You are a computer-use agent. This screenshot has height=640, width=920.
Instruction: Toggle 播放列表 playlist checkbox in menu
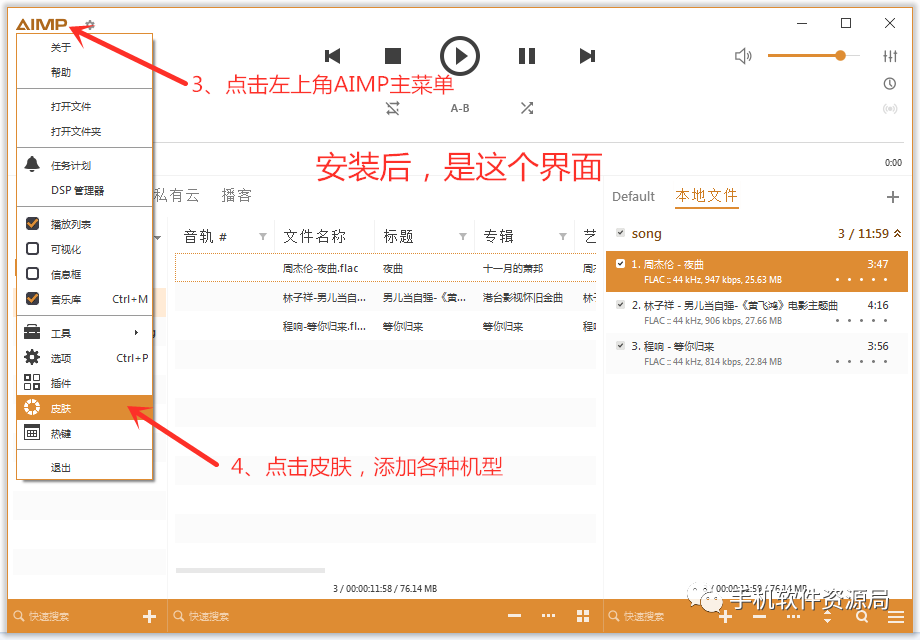[x=33, y=224]
